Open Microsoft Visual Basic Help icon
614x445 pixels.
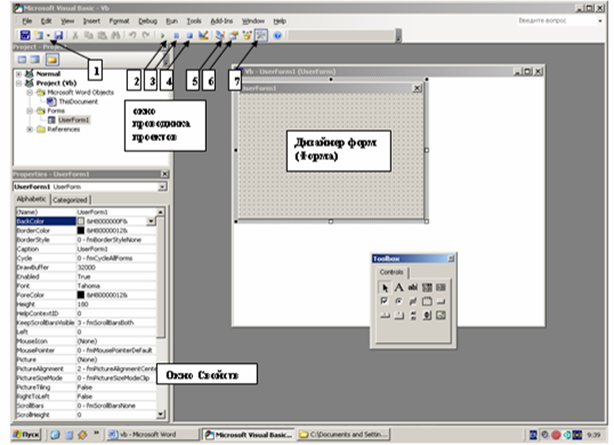click(276, 35)
